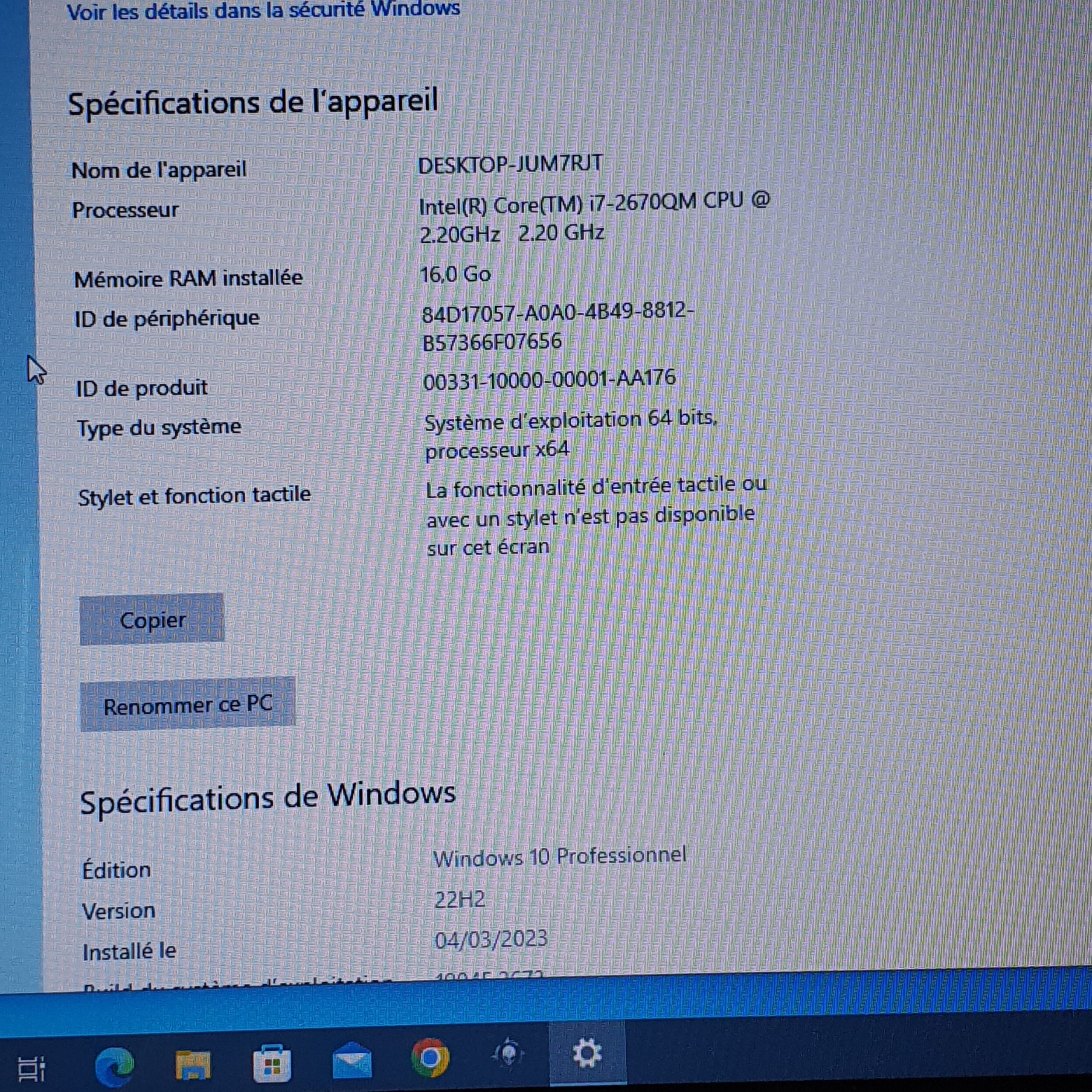This screenshot has height=1092, width=1092.
Task: Open Voir les détails dans la sécurité Windows
Action: [263, 10]
